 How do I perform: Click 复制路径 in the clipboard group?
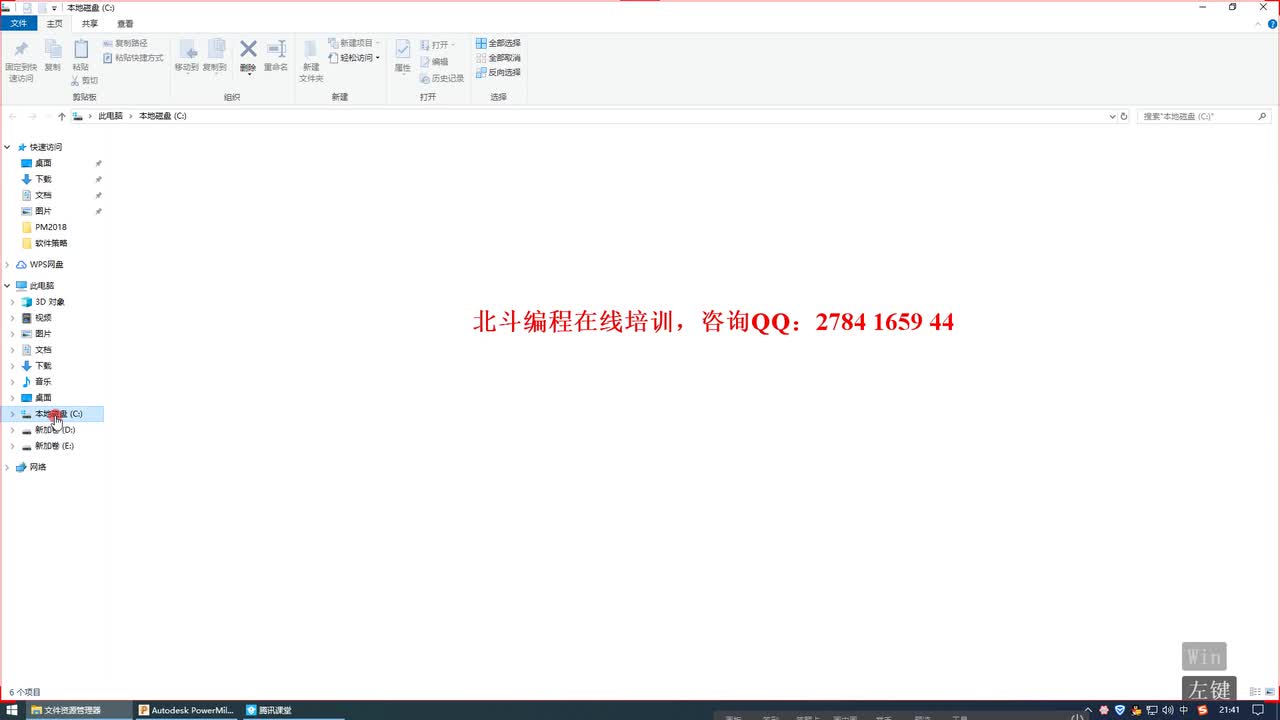point(125,43)
